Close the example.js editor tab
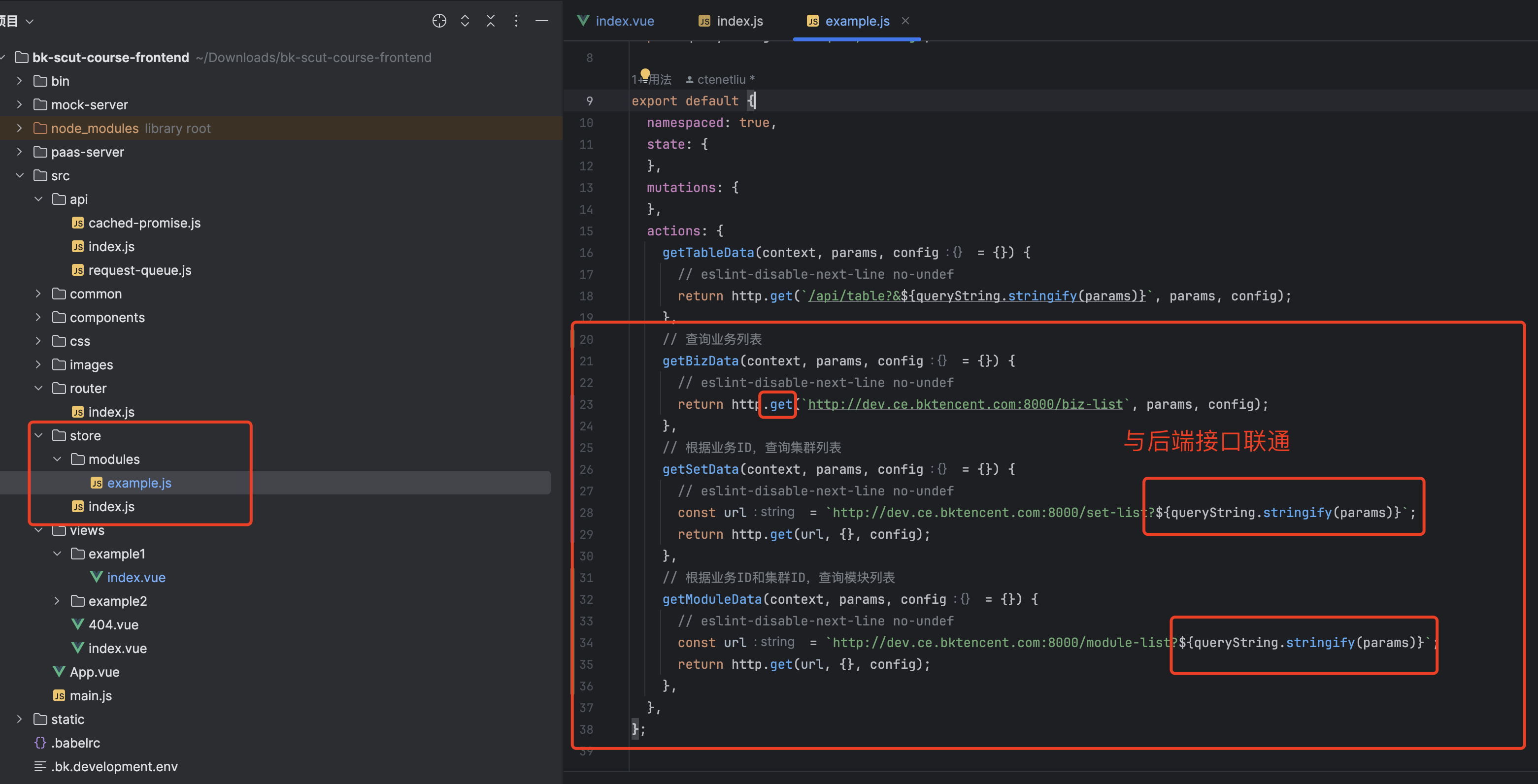 [905, 21]
